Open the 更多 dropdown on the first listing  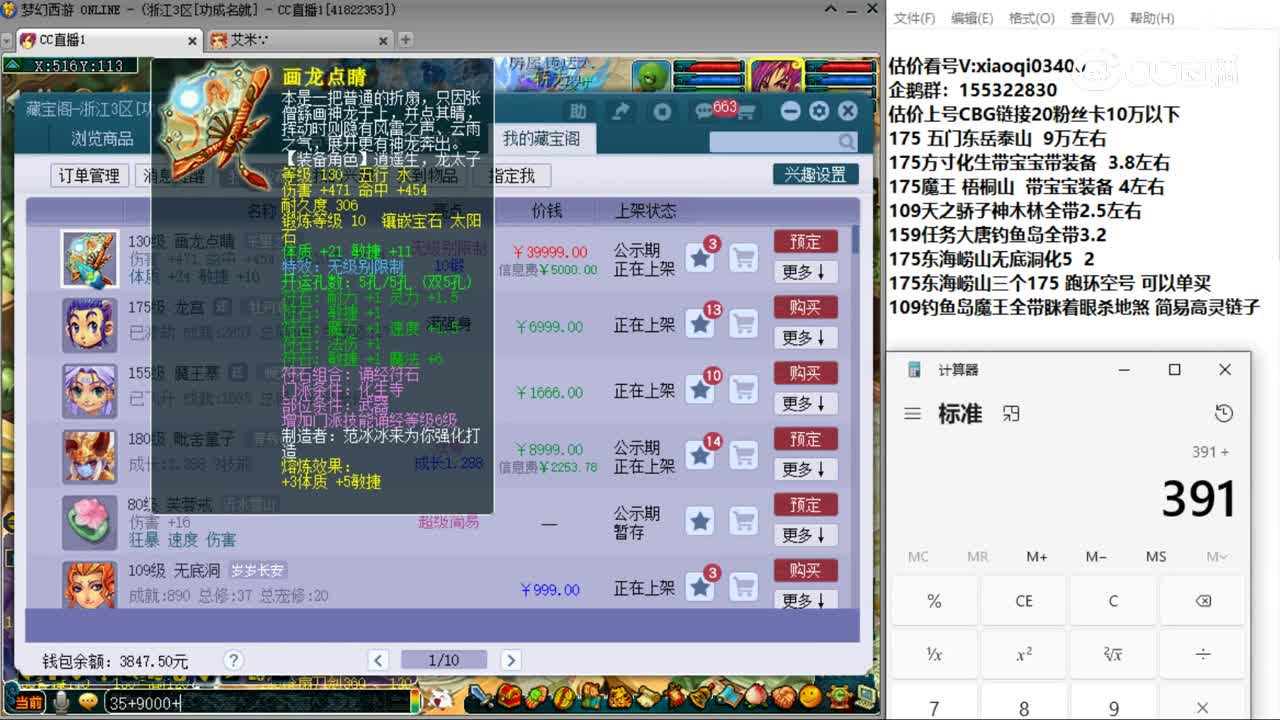pyautogui.click(x=806, y=272)
